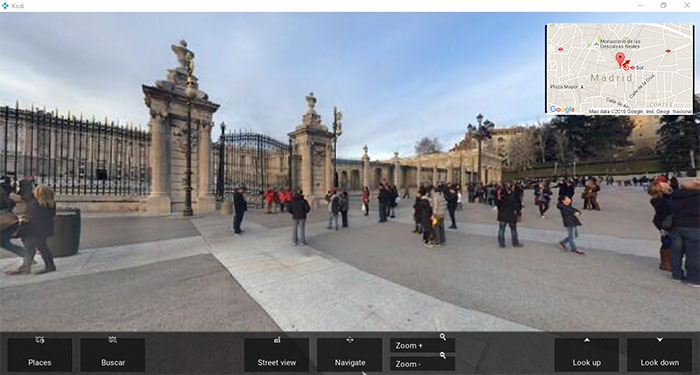Switch to Street view mode

click(x=276, y=354)
